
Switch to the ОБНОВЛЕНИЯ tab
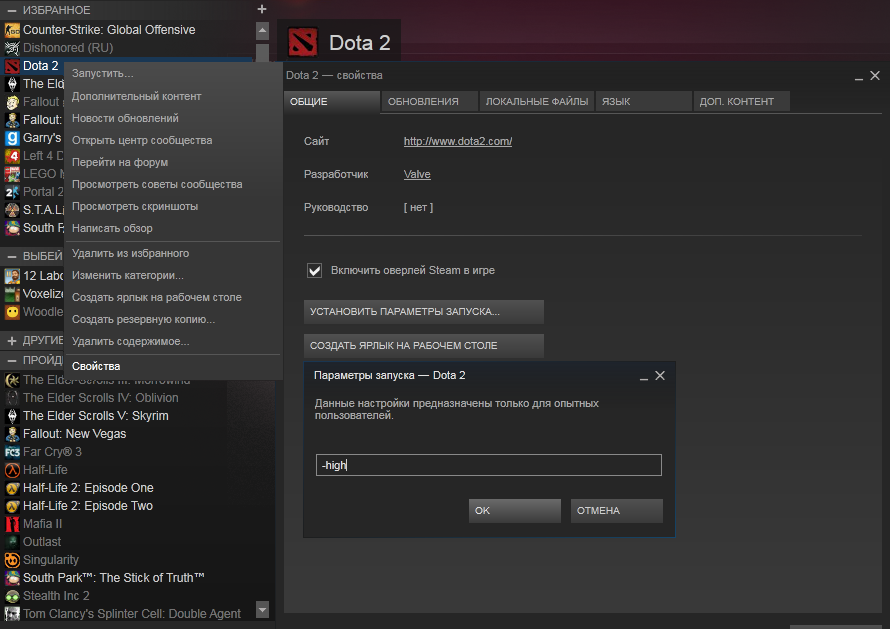(x=429, y=102)
